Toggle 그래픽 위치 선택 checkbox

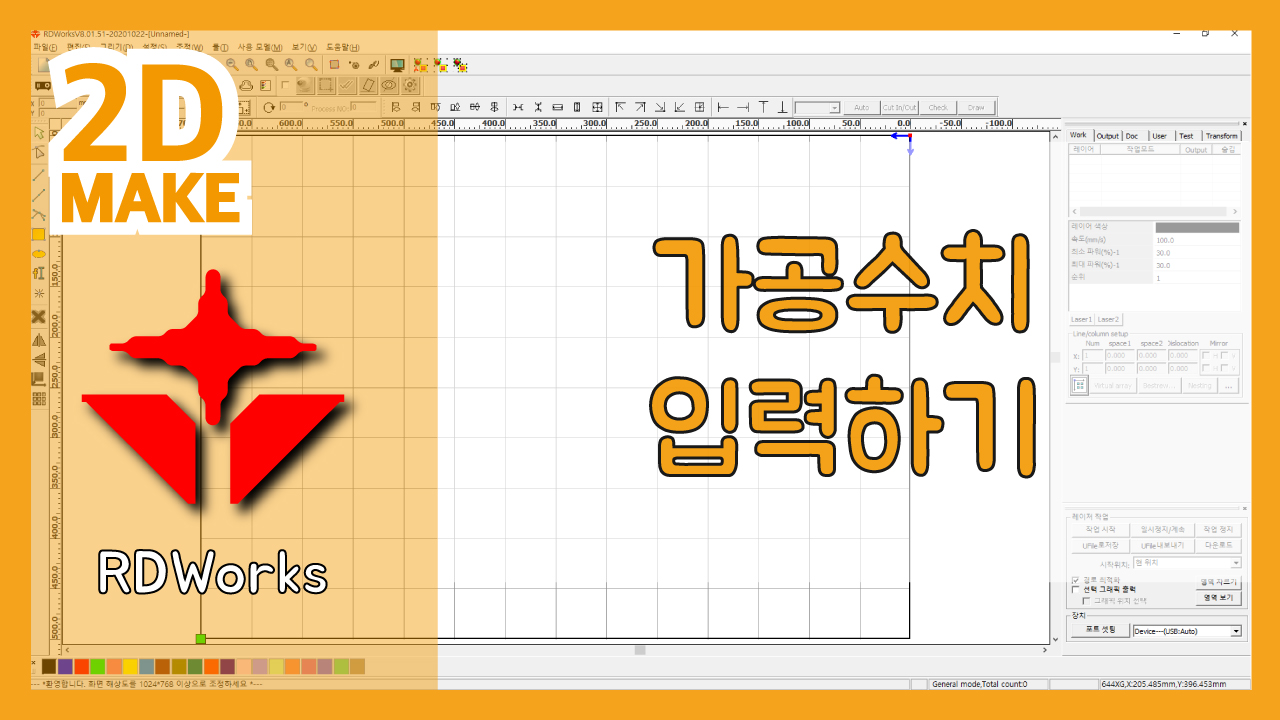pyautogui.click(x=1086, y=601)
